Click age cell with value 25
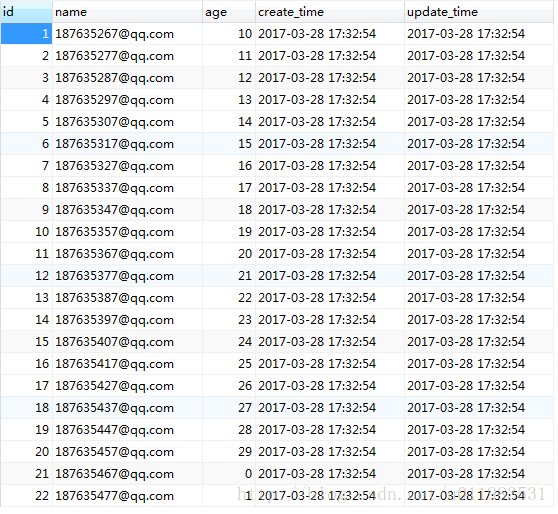The image size is (558, 514). click(229, 364)
